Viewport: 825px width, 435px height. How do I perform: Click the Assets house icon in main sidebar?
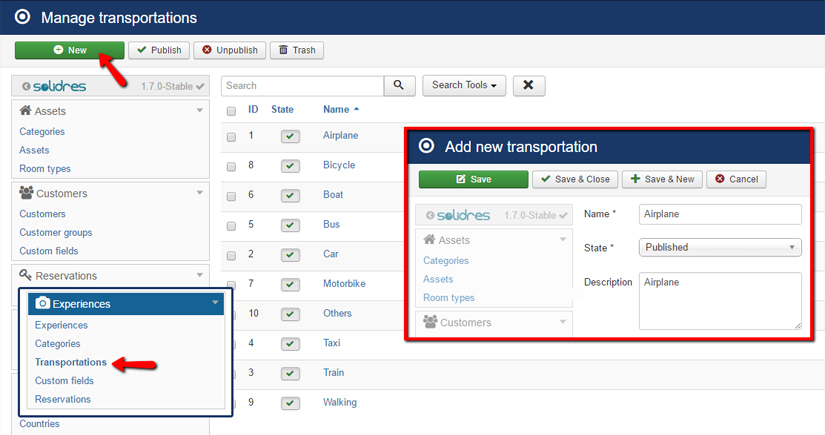tap(25, 110)
